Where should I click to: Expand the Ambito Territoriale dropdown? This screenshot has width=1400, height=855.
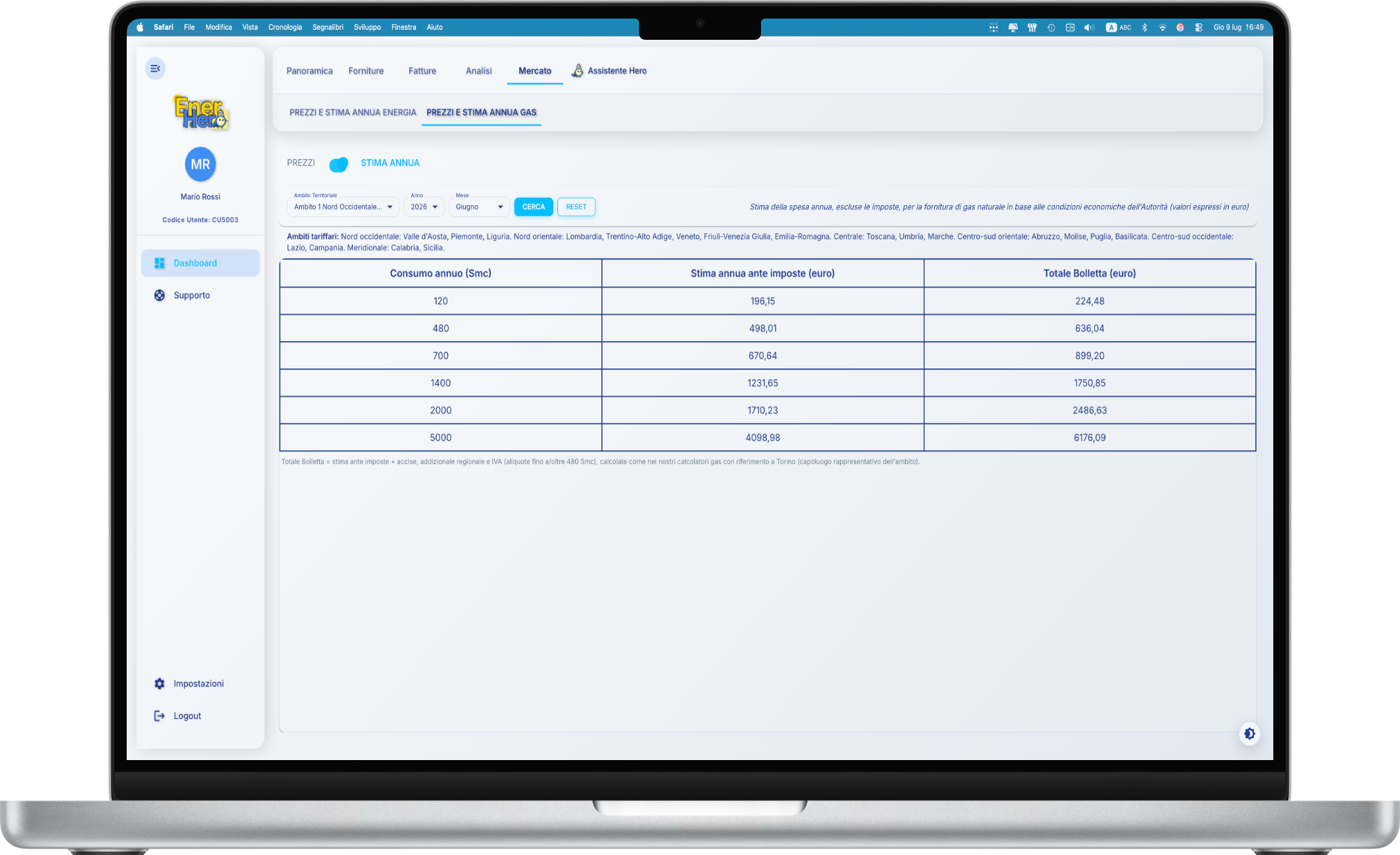pos(344,206)
